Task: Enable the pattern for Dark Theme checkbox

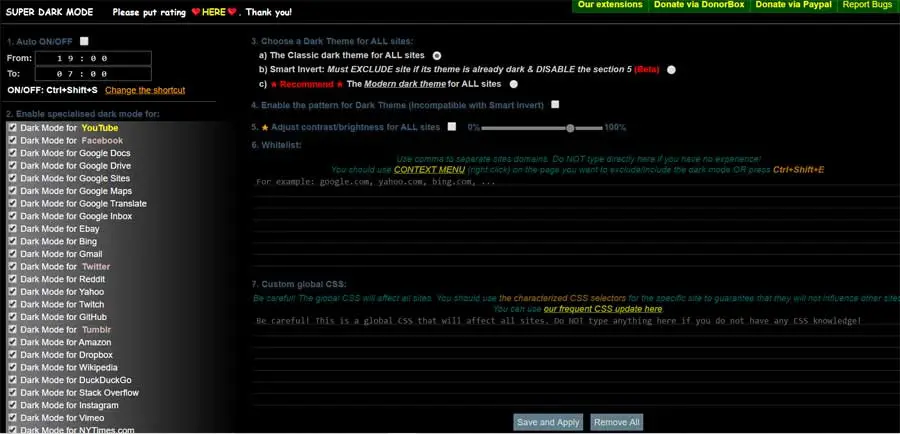Action: click(555, 104)
